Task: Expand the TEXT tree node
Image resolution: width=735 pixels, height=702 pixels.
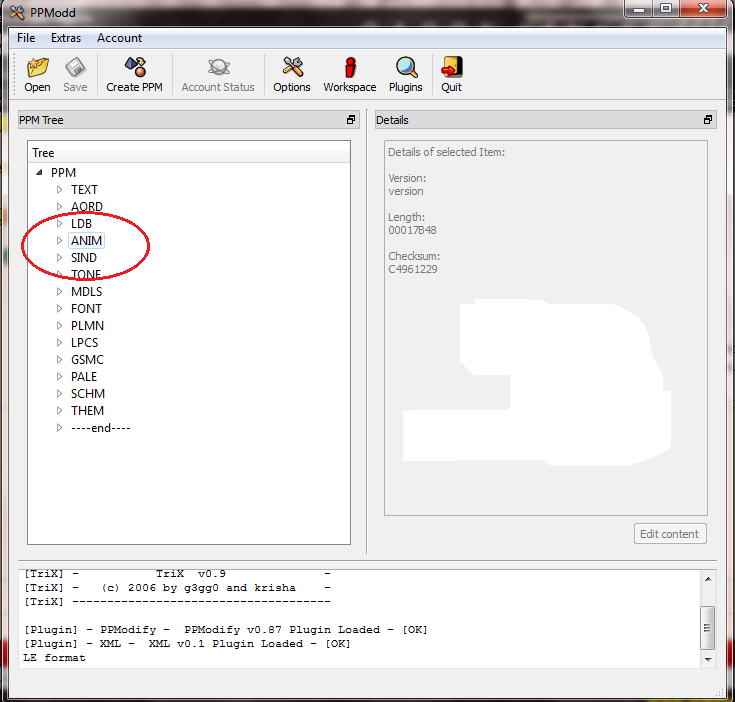Action: [60, 189]
